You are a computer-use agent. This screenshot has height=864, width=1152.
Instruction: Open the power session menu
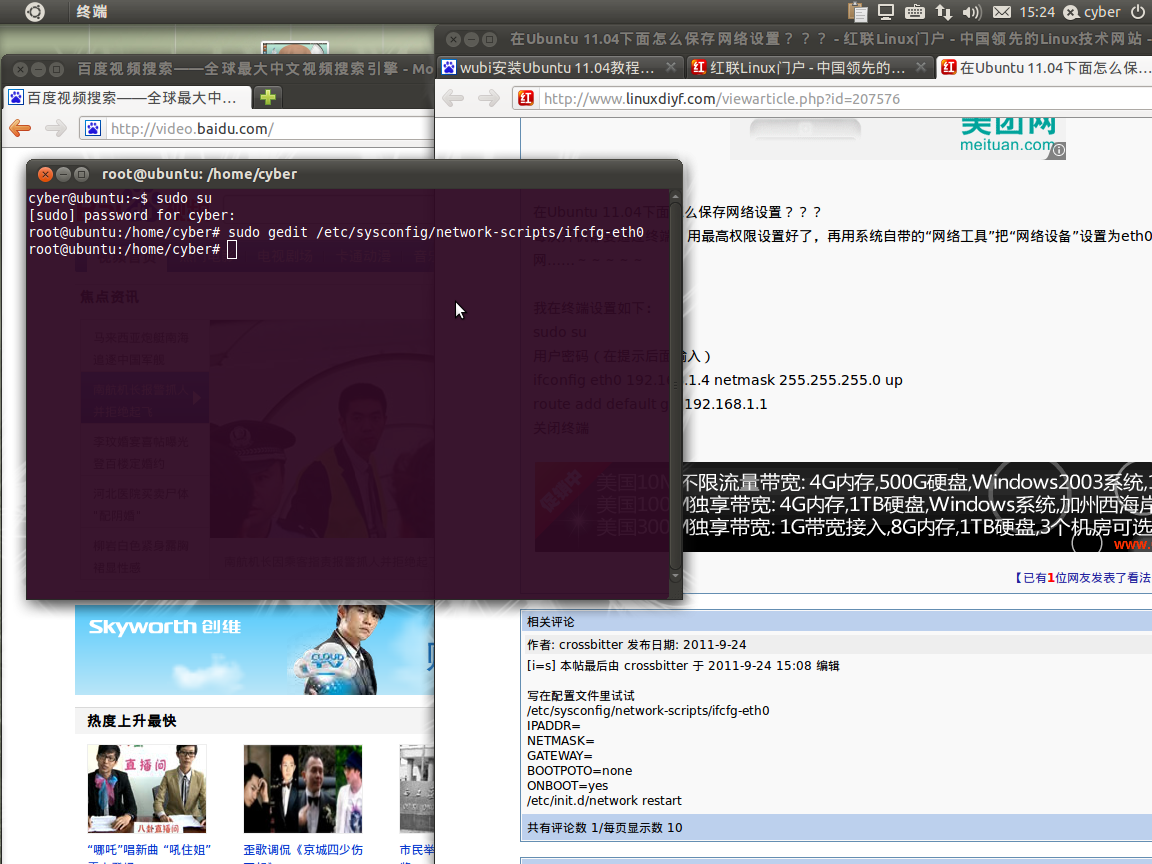(1138, 12)
